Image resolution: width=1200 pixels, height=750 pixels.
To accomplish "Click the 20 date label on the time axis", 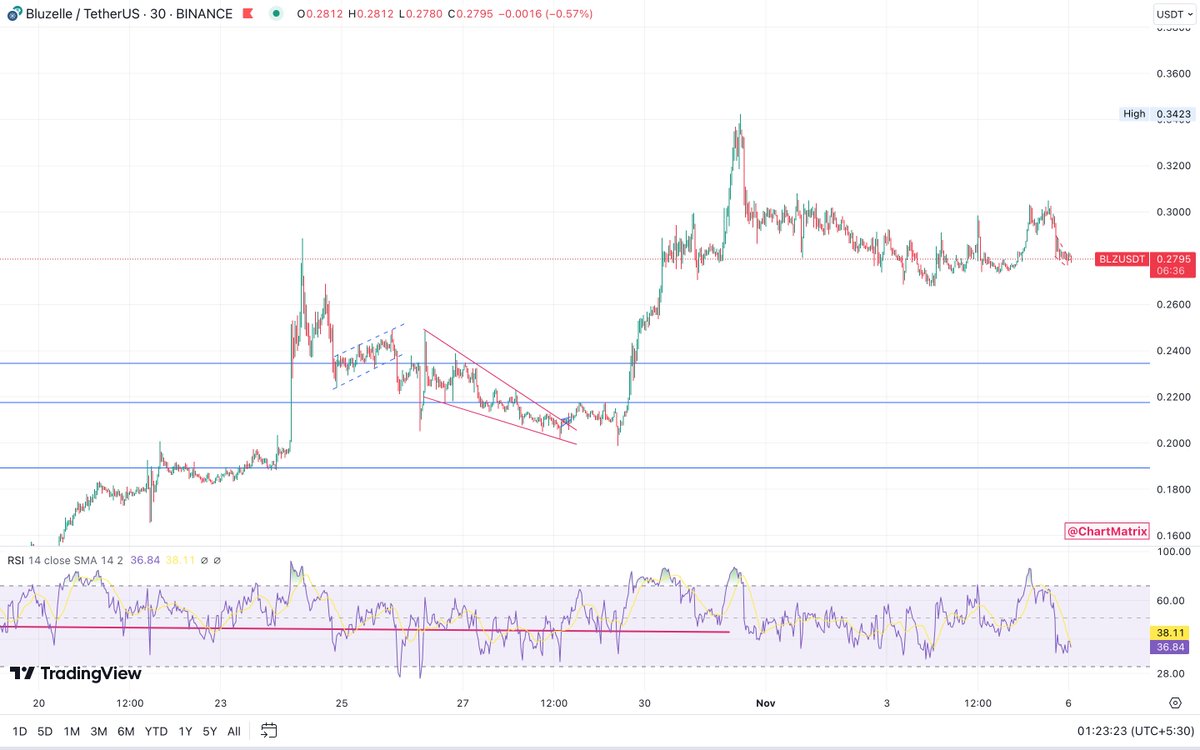I will pos(39,703).
